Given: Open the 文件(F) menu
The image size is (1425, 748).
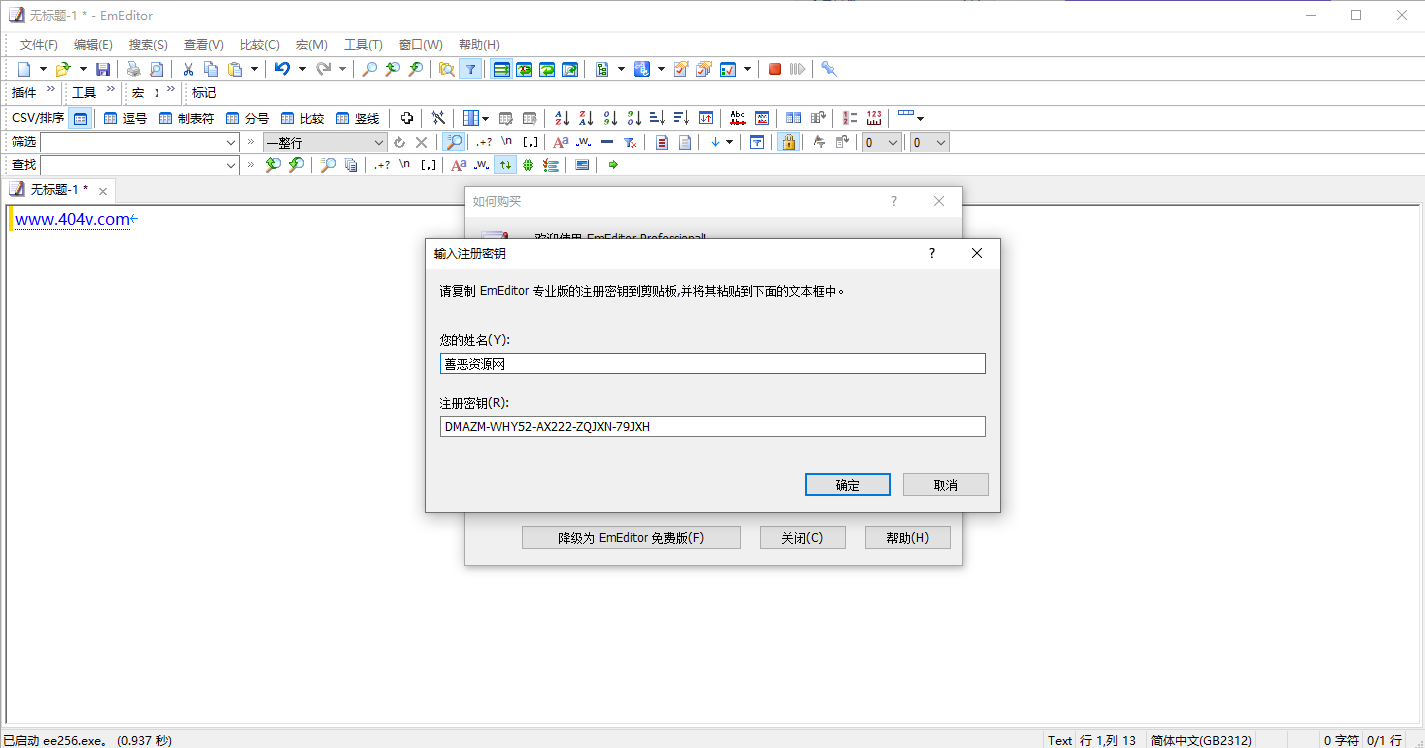Looking at the screenshot, I should click(39, 45).
